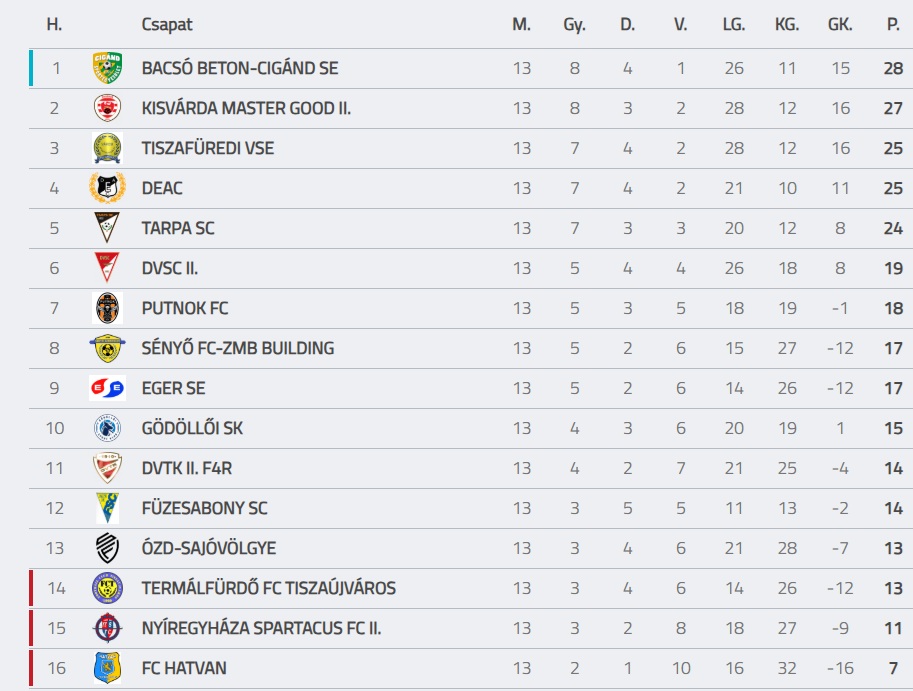Click the P. points column header

(893, 24)
